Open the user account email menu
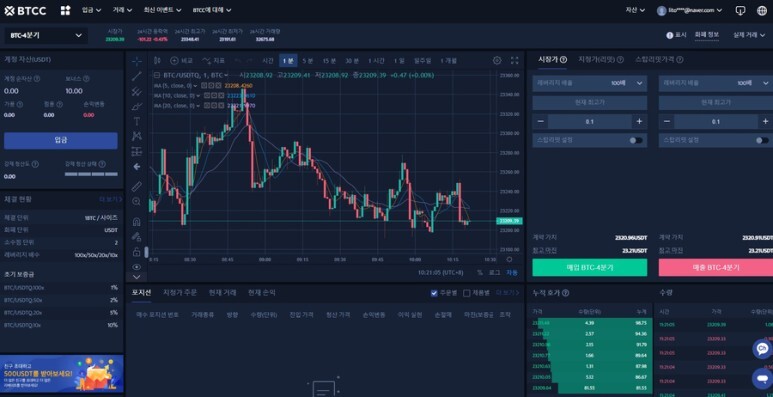Screen dimensions: 773x397 691,10
